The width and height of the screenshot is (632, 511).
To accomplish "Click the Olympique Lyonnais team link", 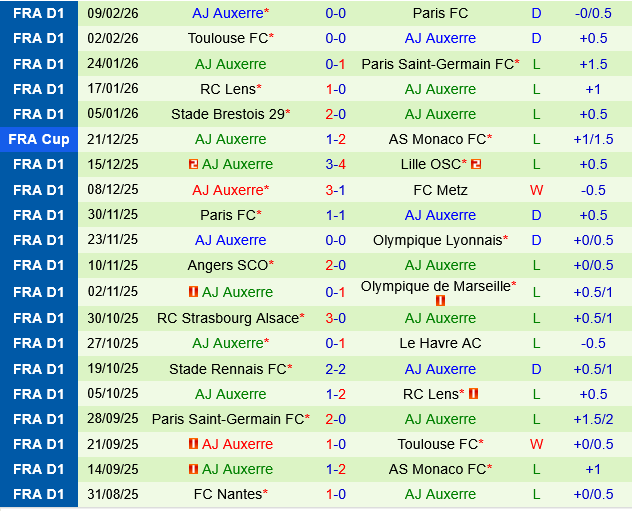I will point(437,240).
